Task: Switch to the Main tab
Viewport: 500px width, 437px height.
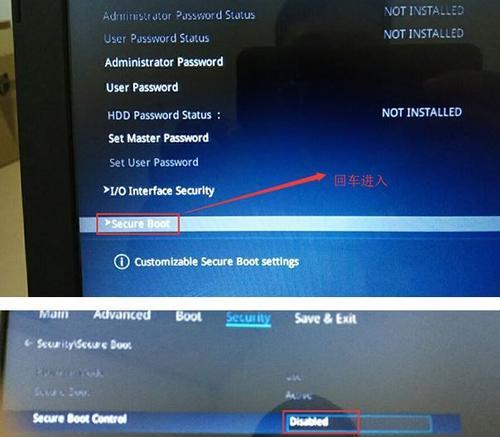Action: click(x=54, y=314)
